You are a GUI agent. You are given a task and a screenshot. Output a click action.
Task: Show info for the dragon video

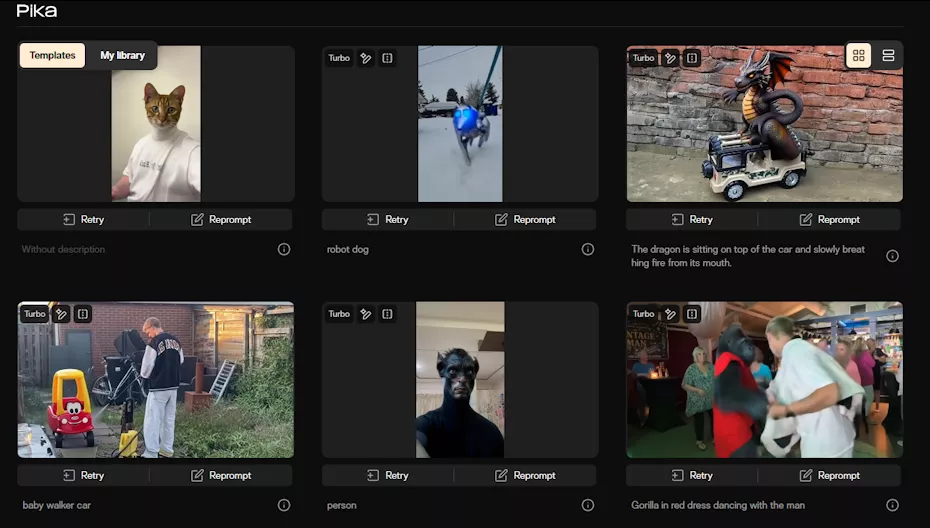[892, 256]
